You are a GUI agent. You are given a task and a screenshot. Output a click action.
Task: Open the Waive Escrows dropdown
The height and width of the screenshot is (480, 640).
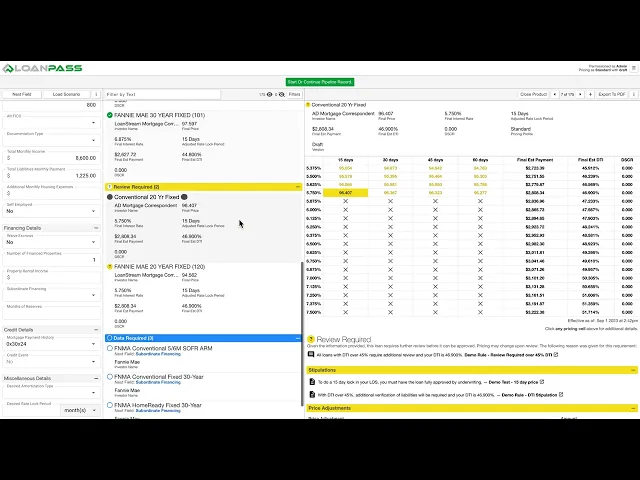(51, 241)
